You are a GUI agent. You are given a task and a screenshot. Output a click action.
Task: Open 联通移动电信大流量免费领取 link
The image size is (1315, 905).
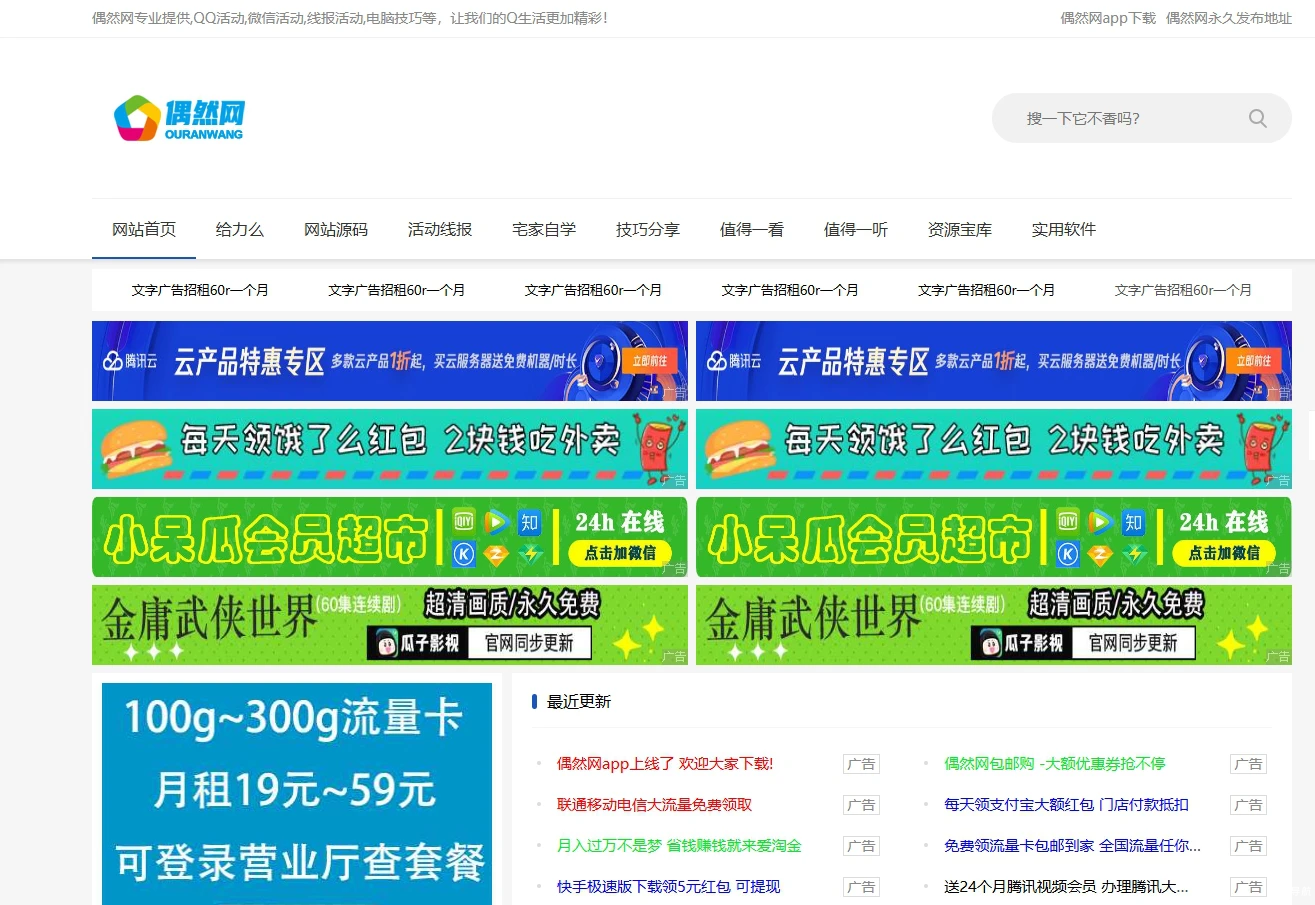point(654,805)
